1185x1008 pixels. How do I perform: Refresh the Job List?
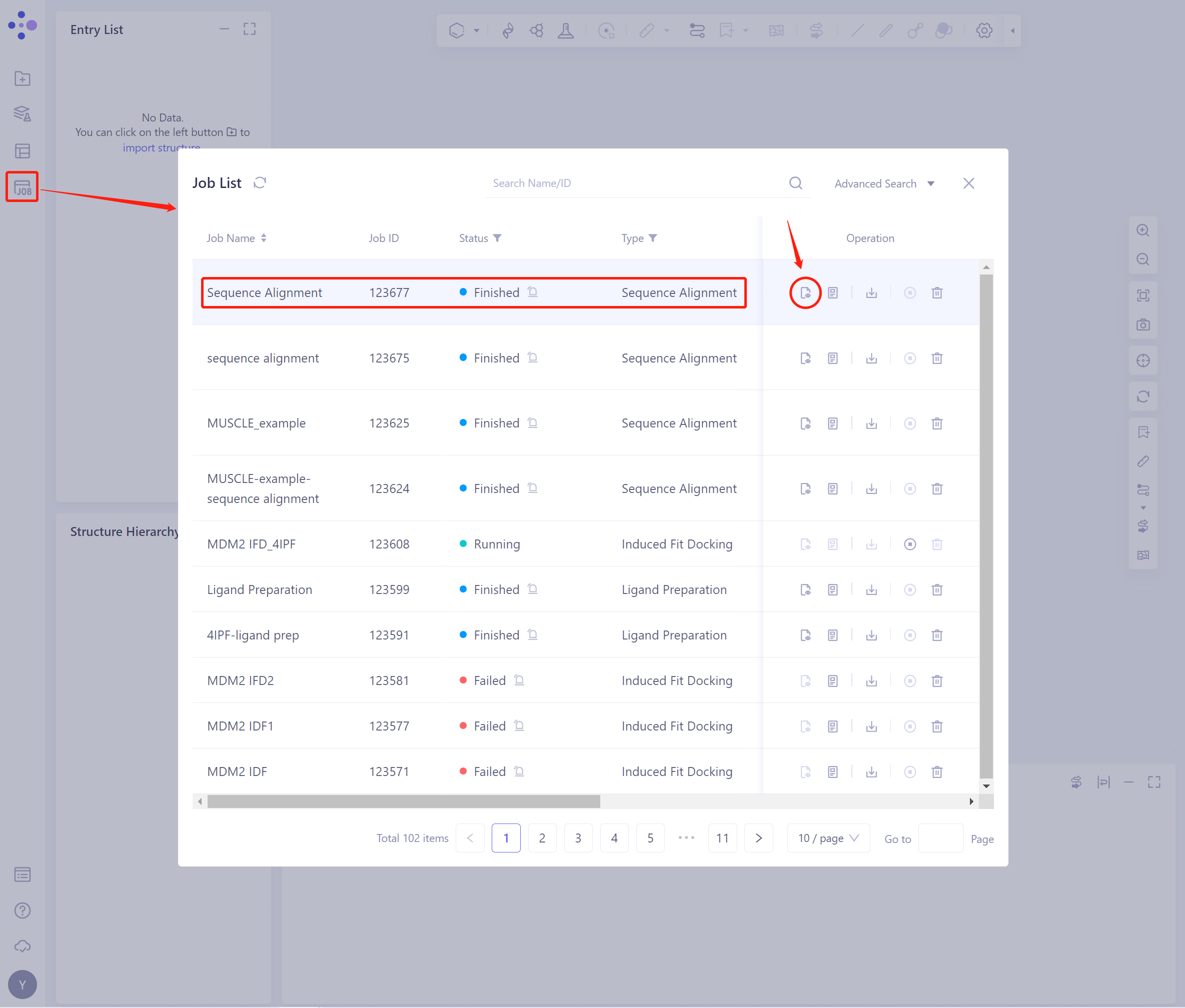pos(260,183)
